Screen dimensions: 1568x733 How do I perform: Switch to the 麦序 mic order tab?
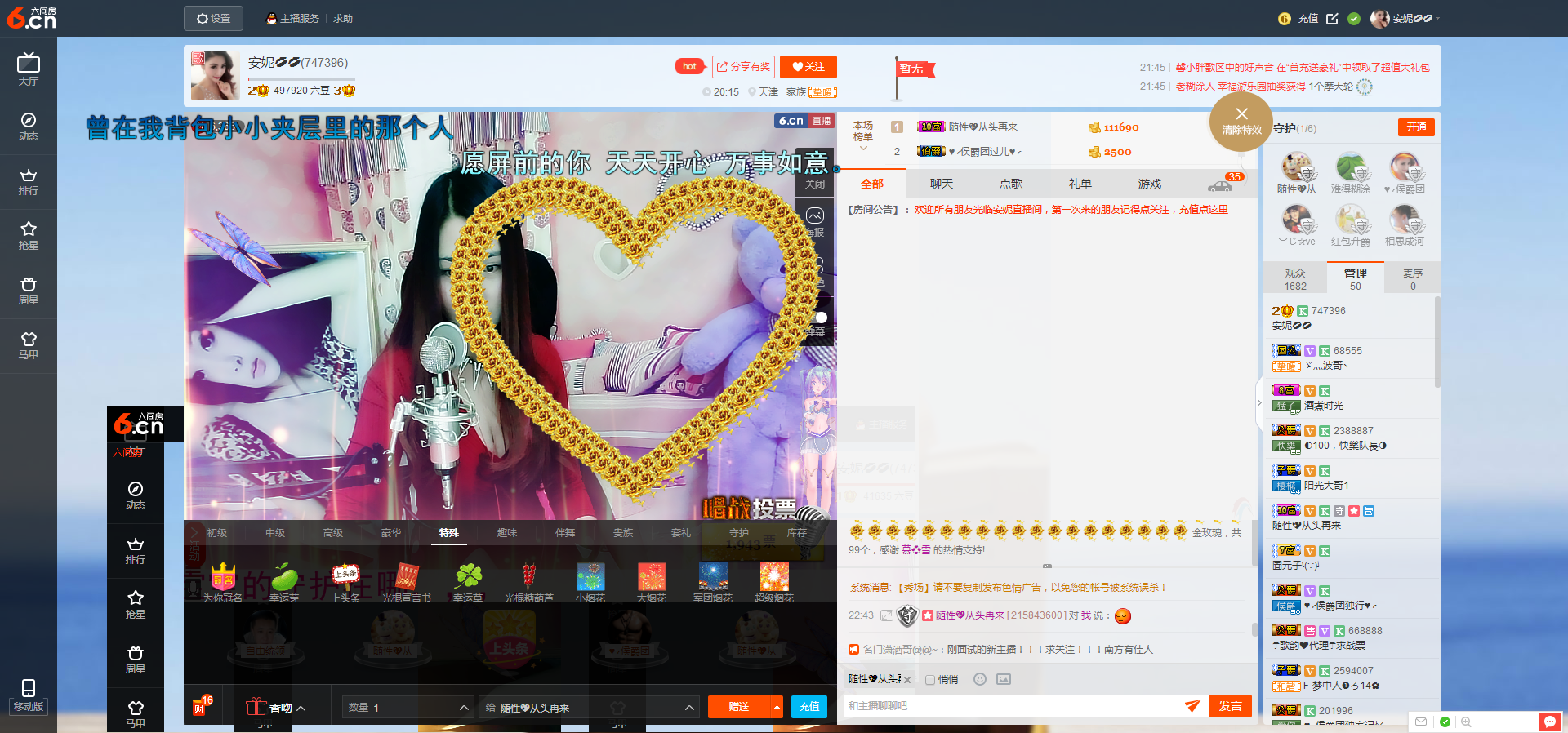(x=1412, y=278)
